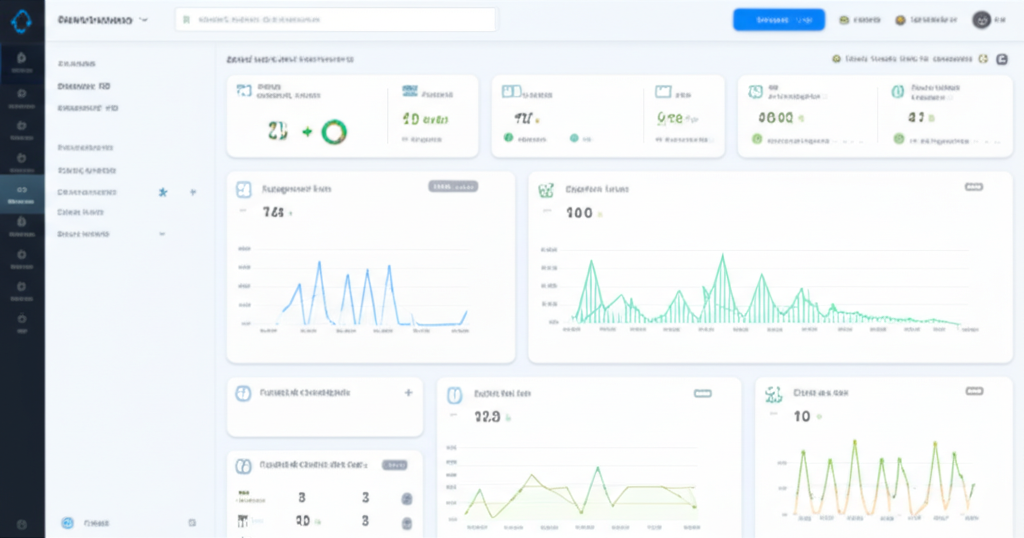Click the green donut ring in first stat card

point(333,131)
